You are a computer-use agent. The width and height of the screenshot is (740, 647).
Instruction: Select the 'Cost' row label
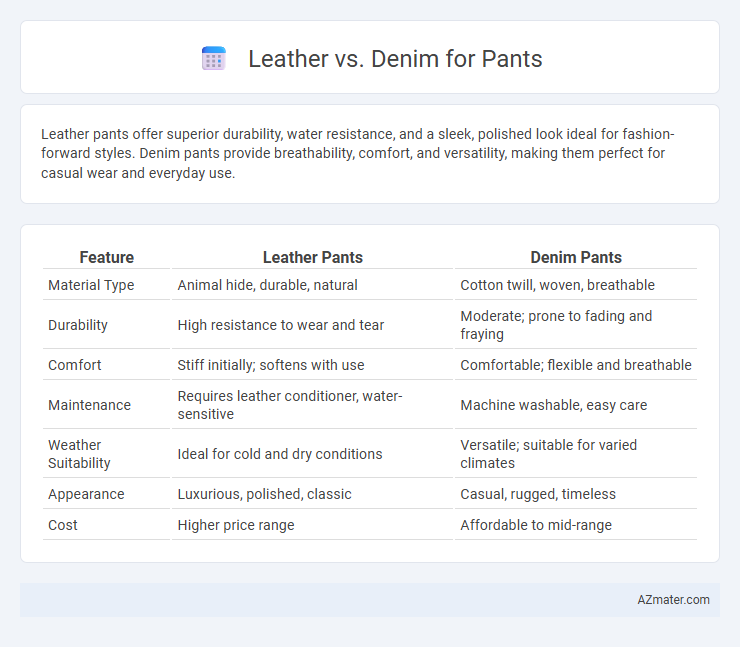click(x=63, y=525)
